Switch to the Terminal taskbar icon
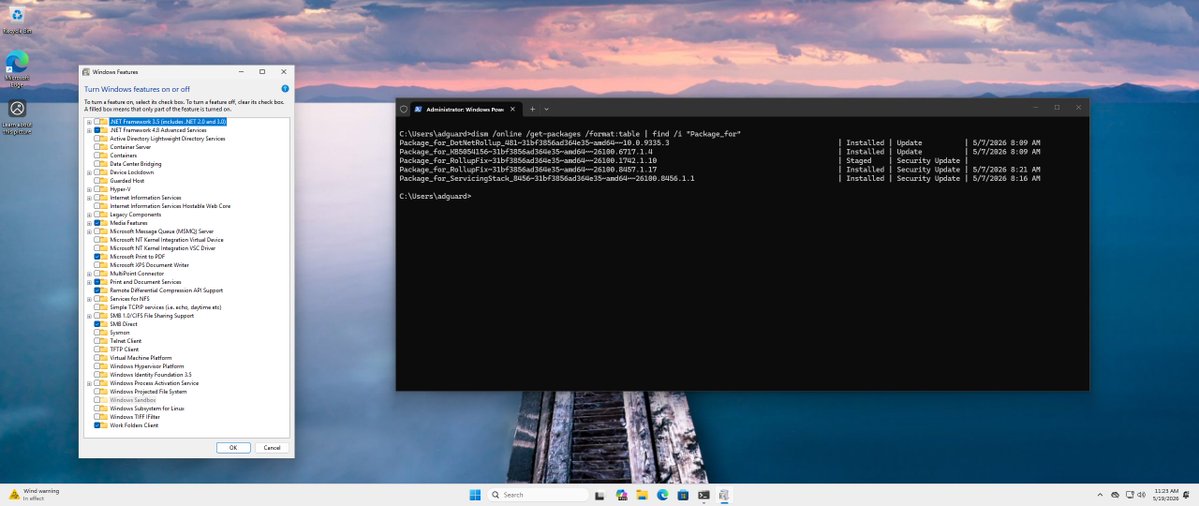The width and height of the screenshot is (1199, 506). pos(703,495)
